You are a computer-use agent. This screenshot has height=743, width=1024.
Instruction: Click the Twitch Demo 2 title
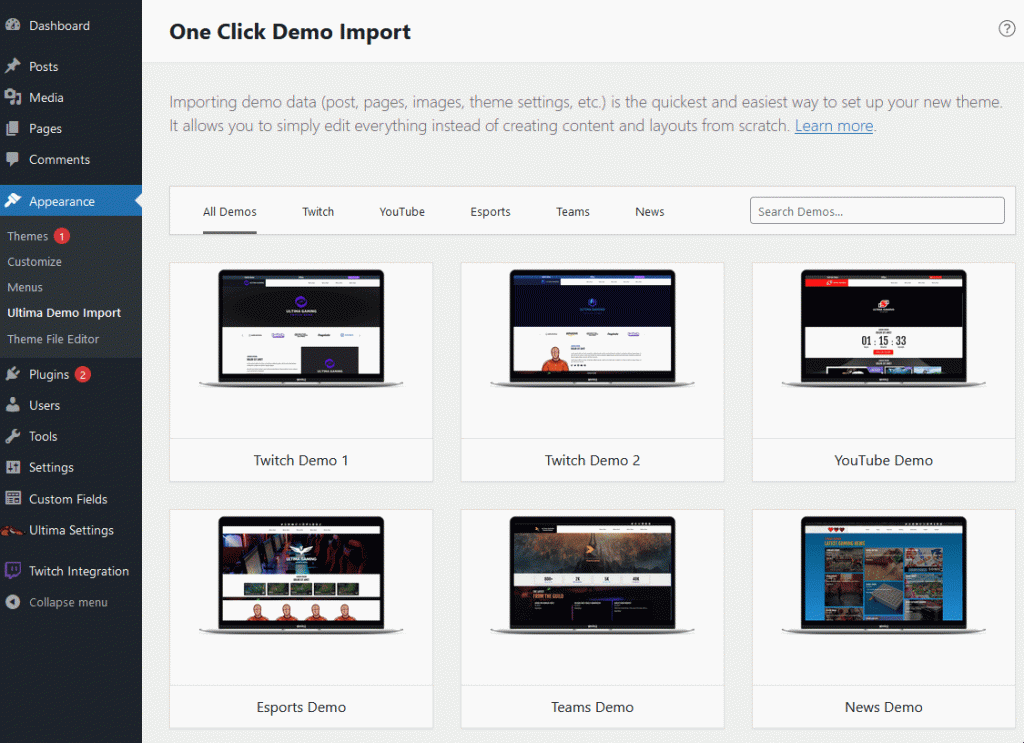[592, 460]
